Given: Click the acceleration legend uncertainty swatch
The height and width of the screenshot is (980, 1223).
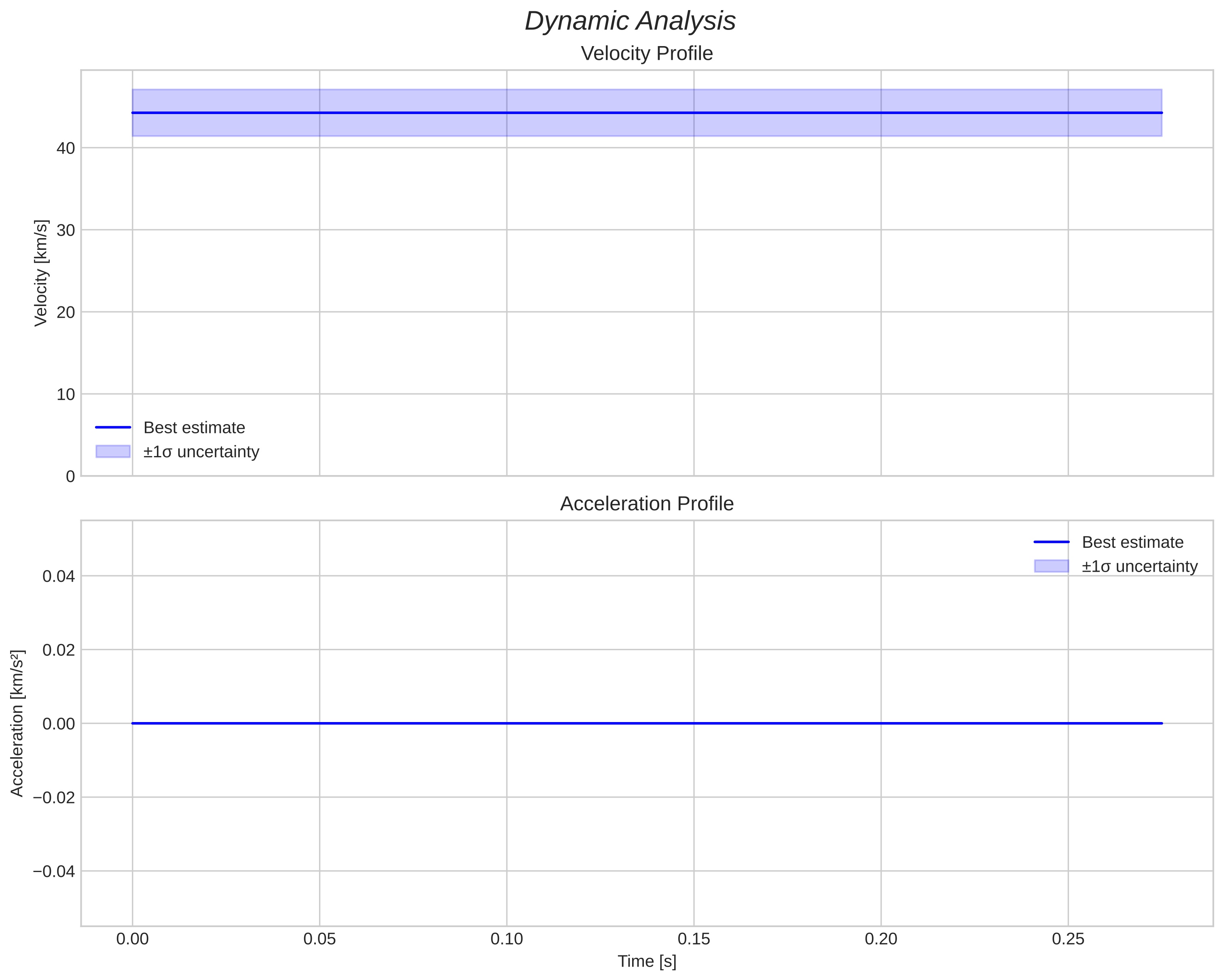Looking at the screenshot, I should [x=1051, y=566].
